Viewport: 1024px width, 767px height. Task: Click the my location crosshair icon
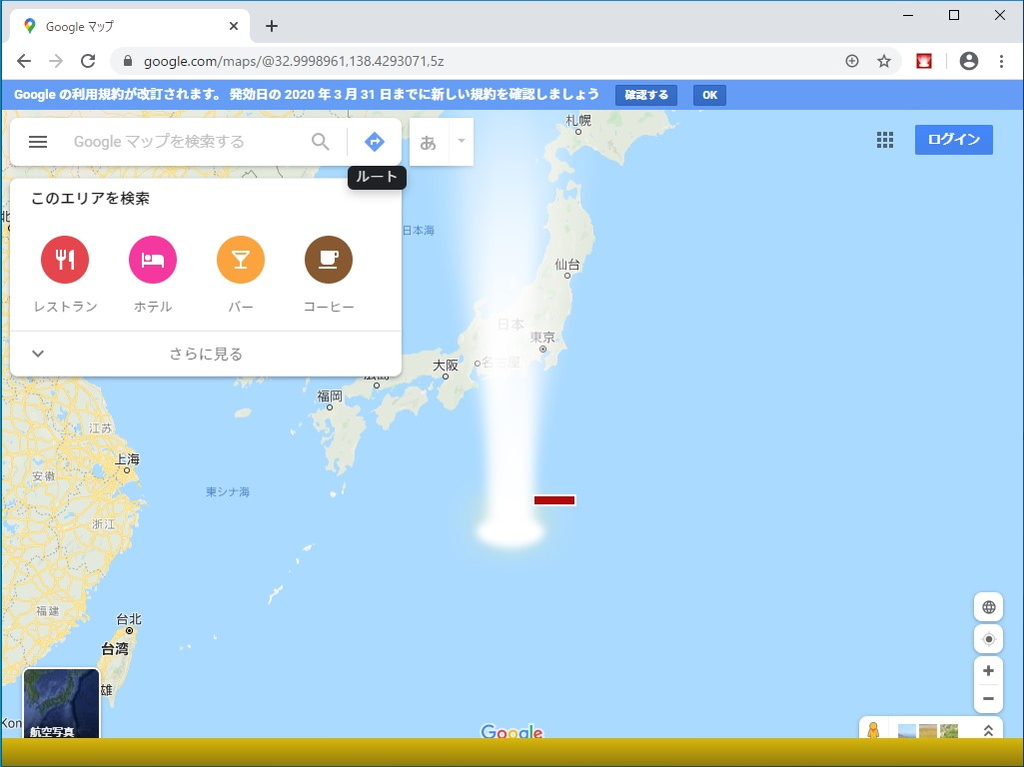[988, 639]
